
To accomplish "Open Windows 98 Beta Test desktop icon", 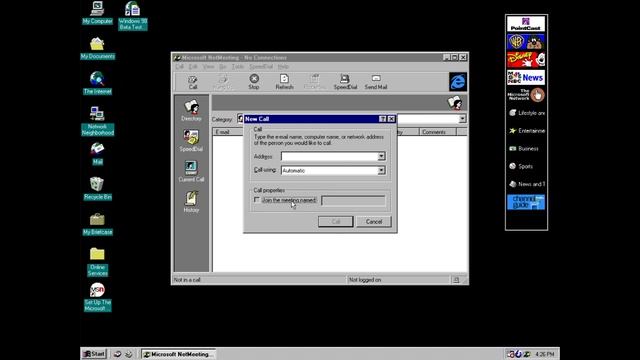I will (132, 16).
